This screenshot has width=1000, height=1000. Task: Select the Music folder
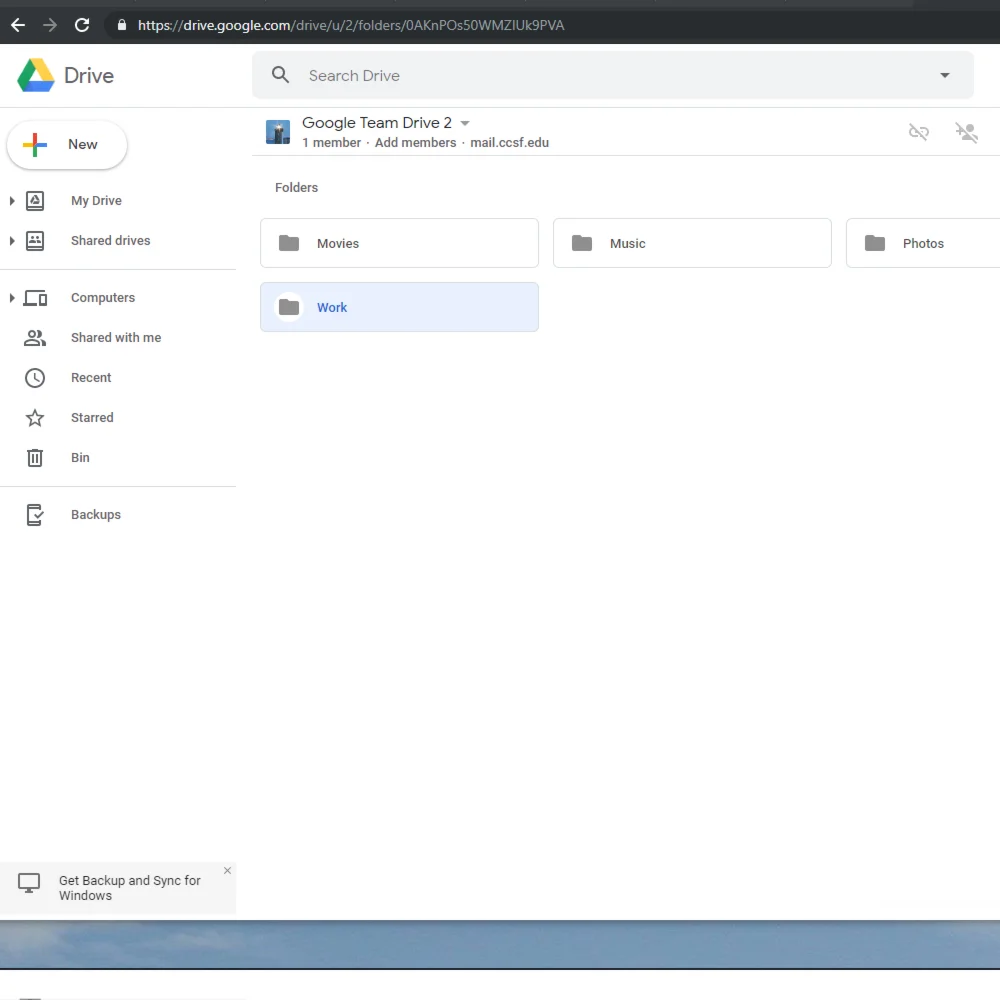pyautogui.click(x=692, y=243)
